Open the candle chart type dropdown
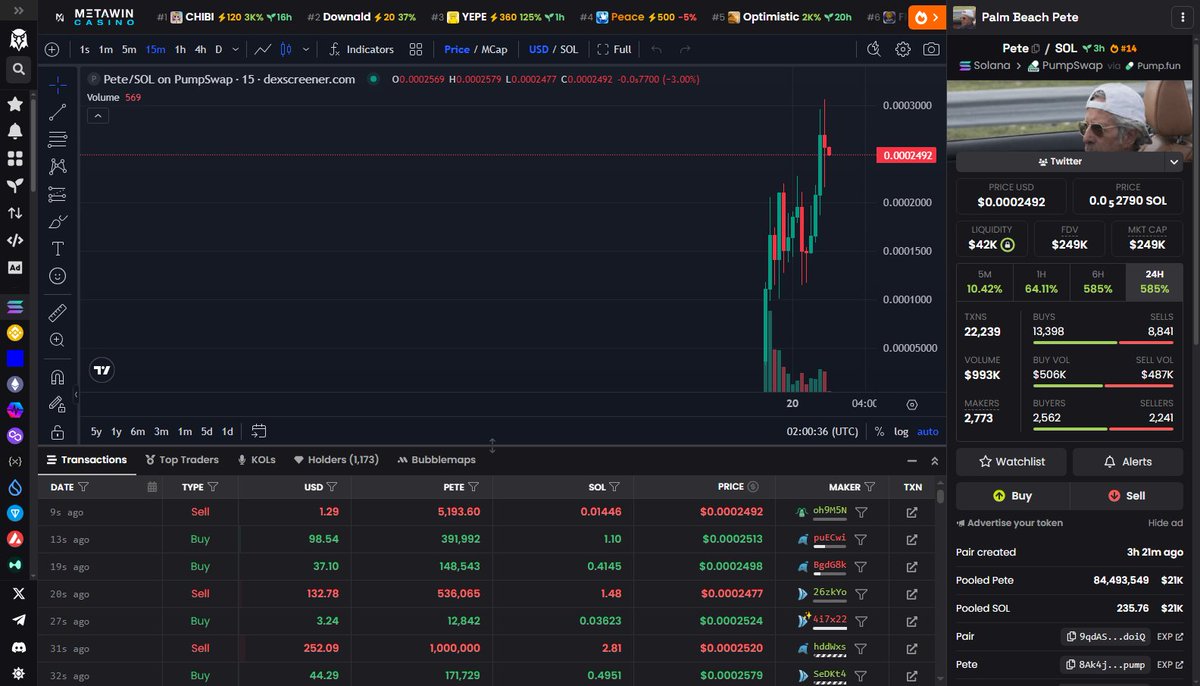 (x=306, y=49)
